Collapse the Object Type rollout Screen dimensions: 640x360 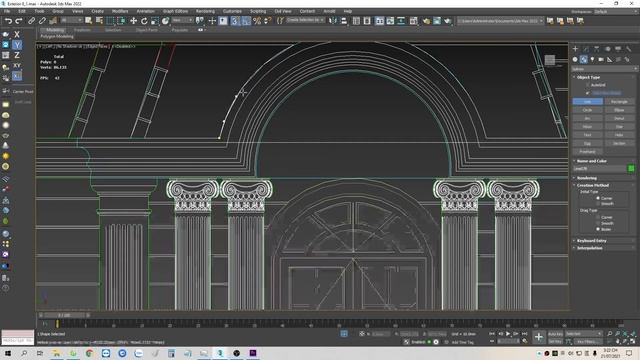click(588, 77)
